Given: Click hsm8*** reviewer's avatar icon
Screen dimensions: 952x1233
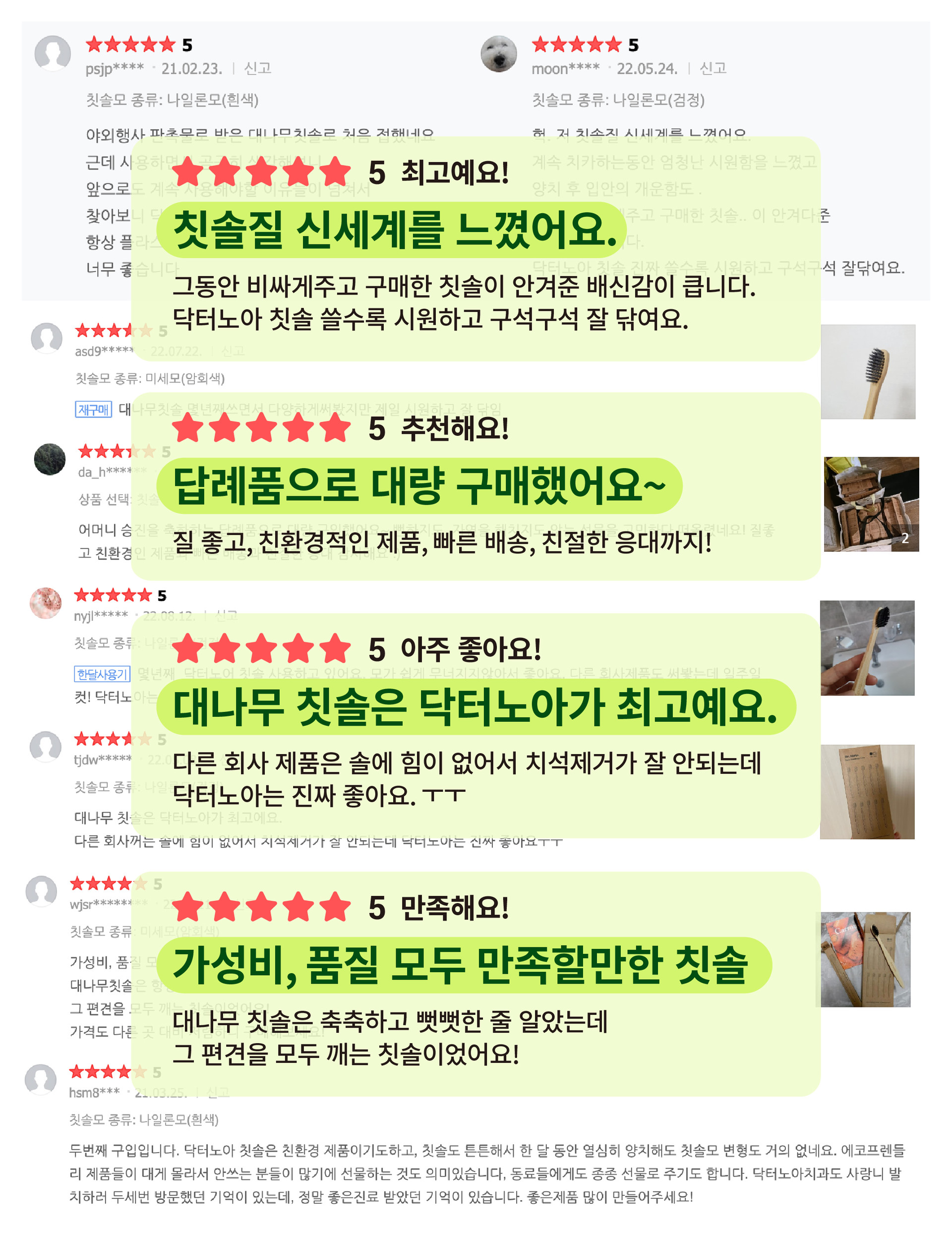Looking at the screenshot, I should (x=41, y=1079).
